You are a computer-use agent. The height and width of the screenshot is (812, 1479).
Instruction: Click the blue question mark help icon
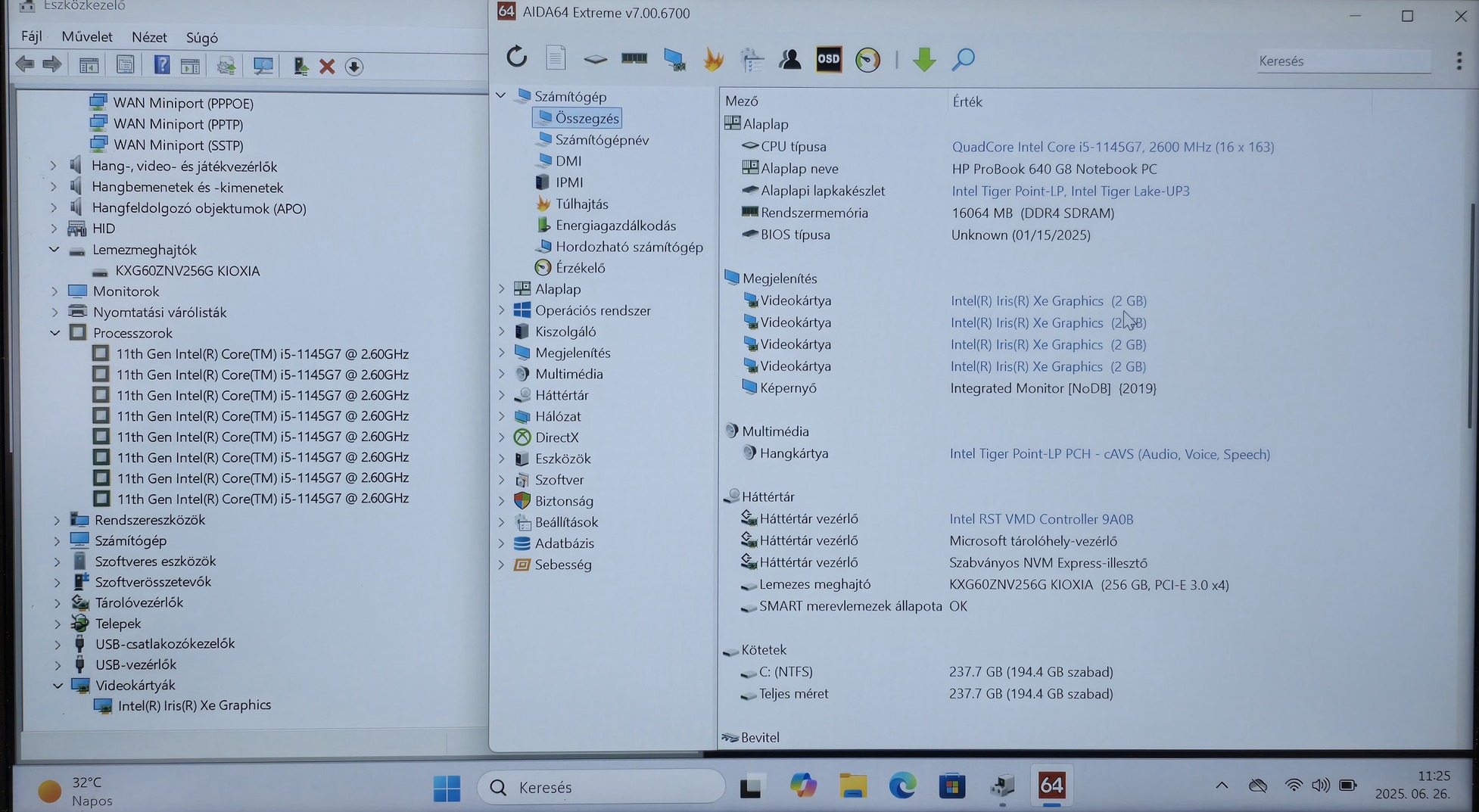161,65
